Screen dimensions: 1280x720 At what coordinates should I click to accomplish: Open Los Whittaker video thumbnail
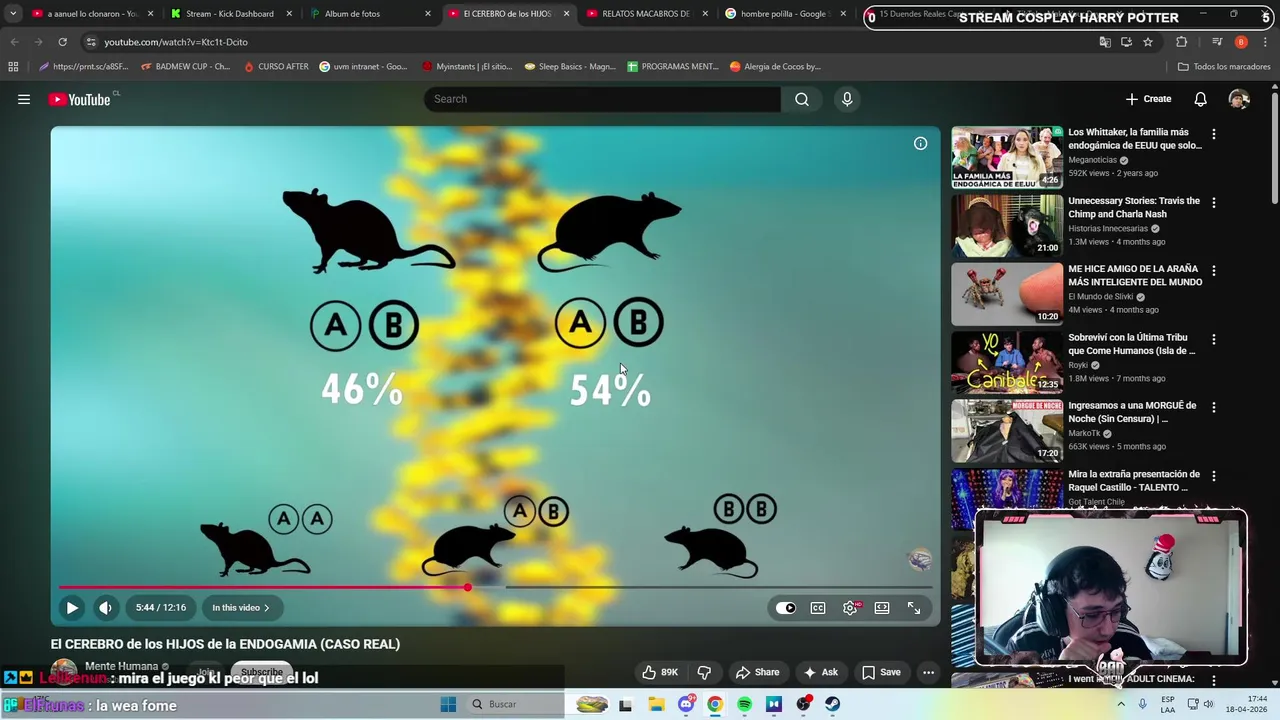click(1007, 157)
